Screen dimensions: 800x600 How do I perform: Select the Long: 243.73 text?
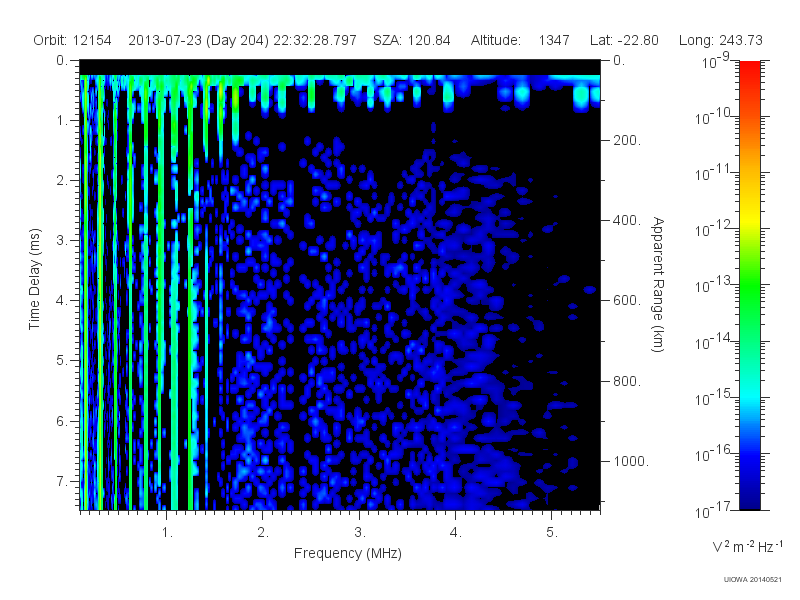coord(720,40)
